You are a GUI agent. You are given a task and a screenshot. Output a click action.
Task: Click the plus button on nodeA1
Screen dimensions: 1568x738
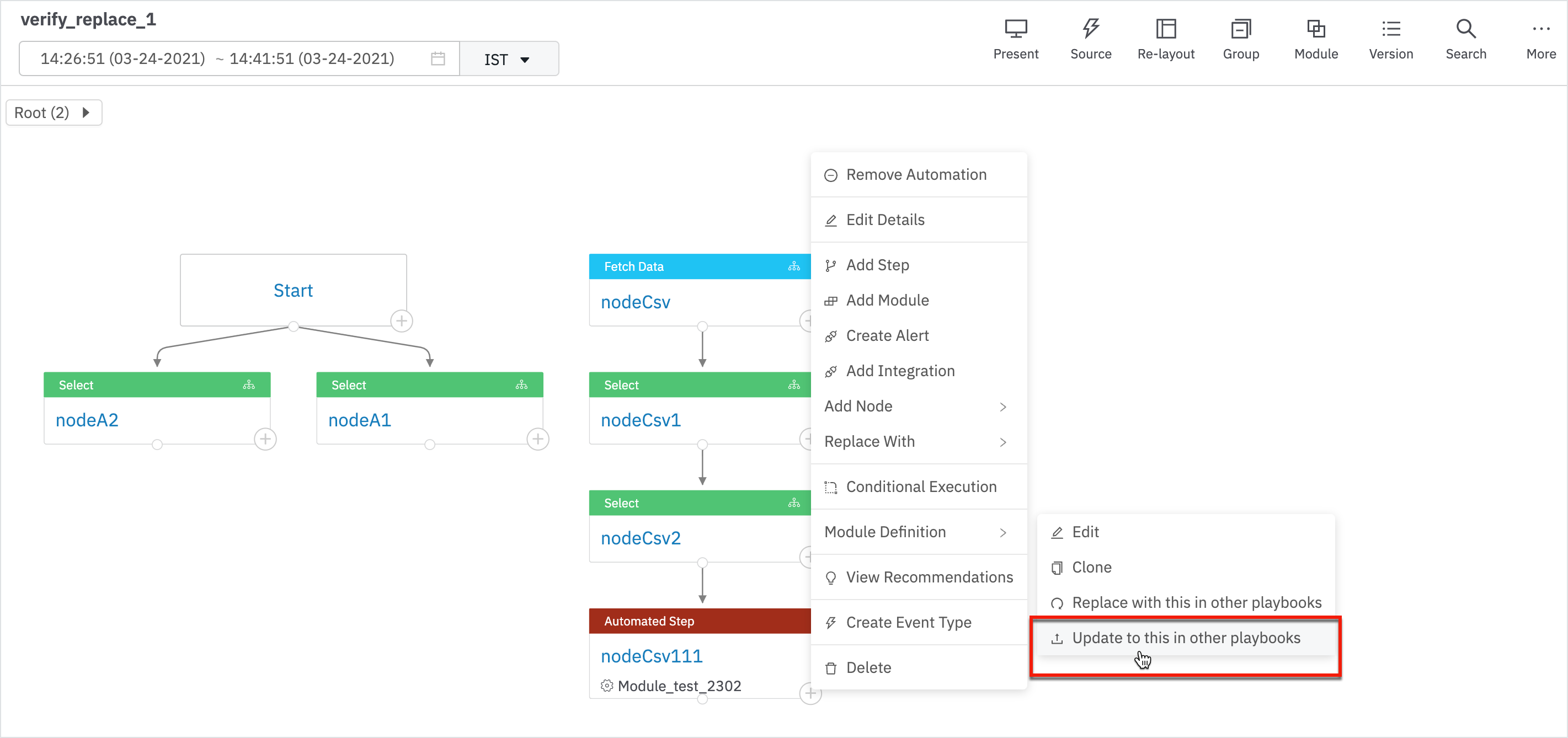538,438
